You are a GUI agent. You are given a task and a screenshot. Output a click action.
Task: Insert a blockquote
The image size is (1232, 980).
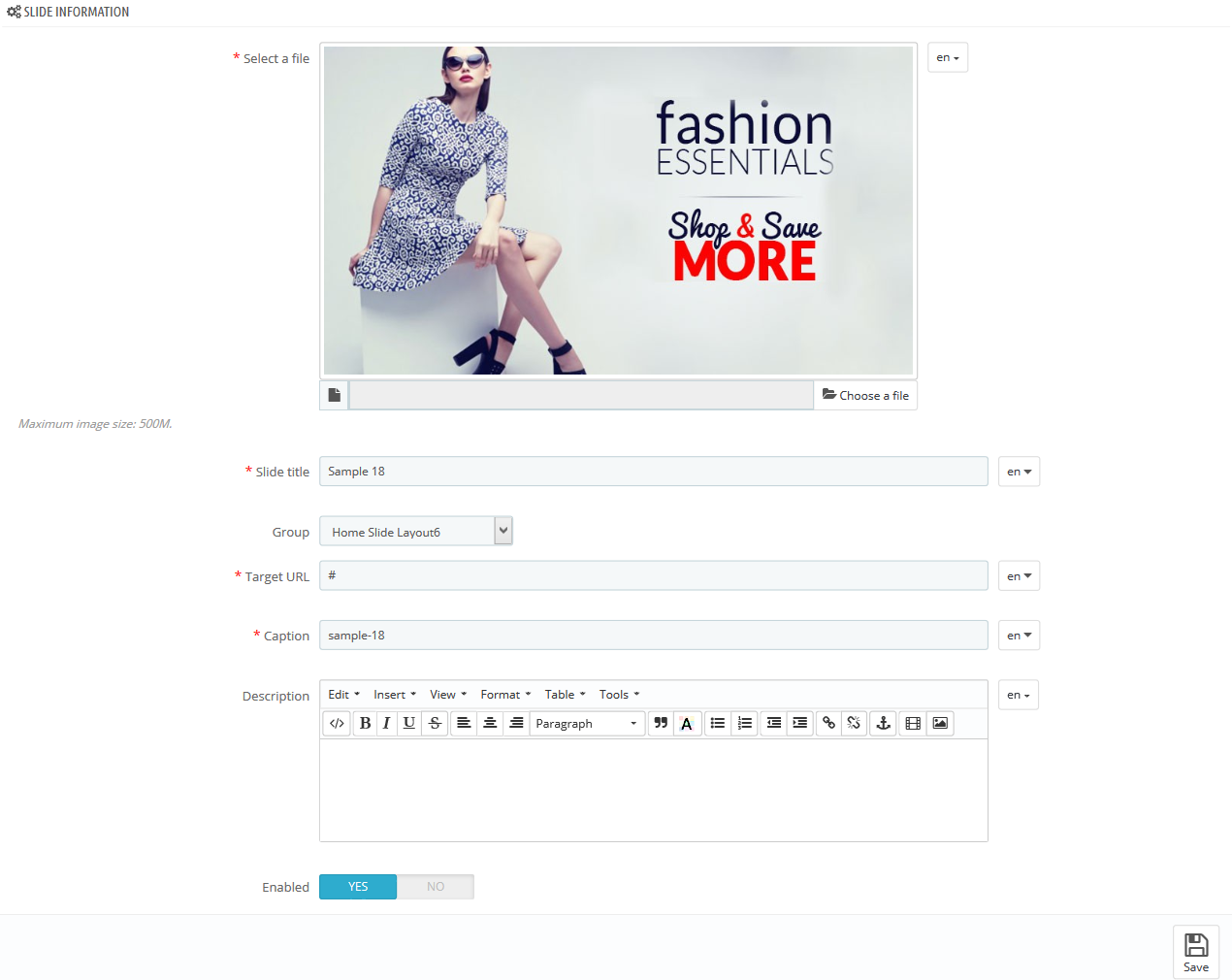pyautogui.click(x=661, y=723)
